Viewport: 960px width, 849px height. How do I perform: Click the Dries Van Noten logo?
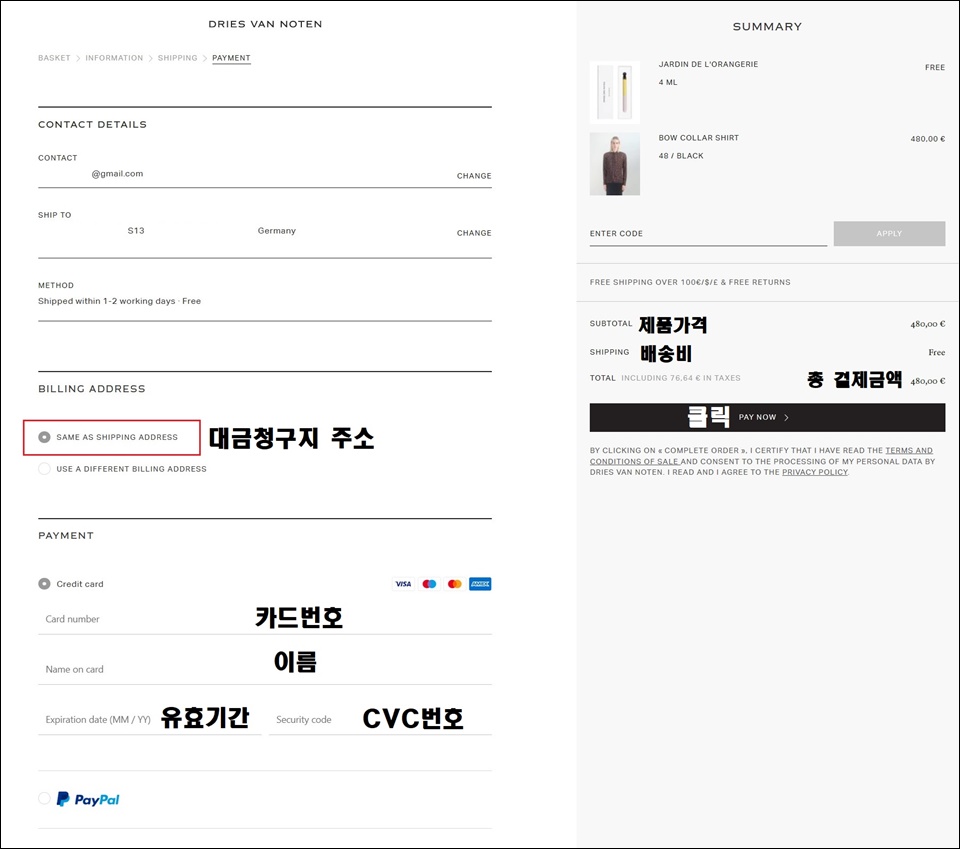[x=265, y=24]
